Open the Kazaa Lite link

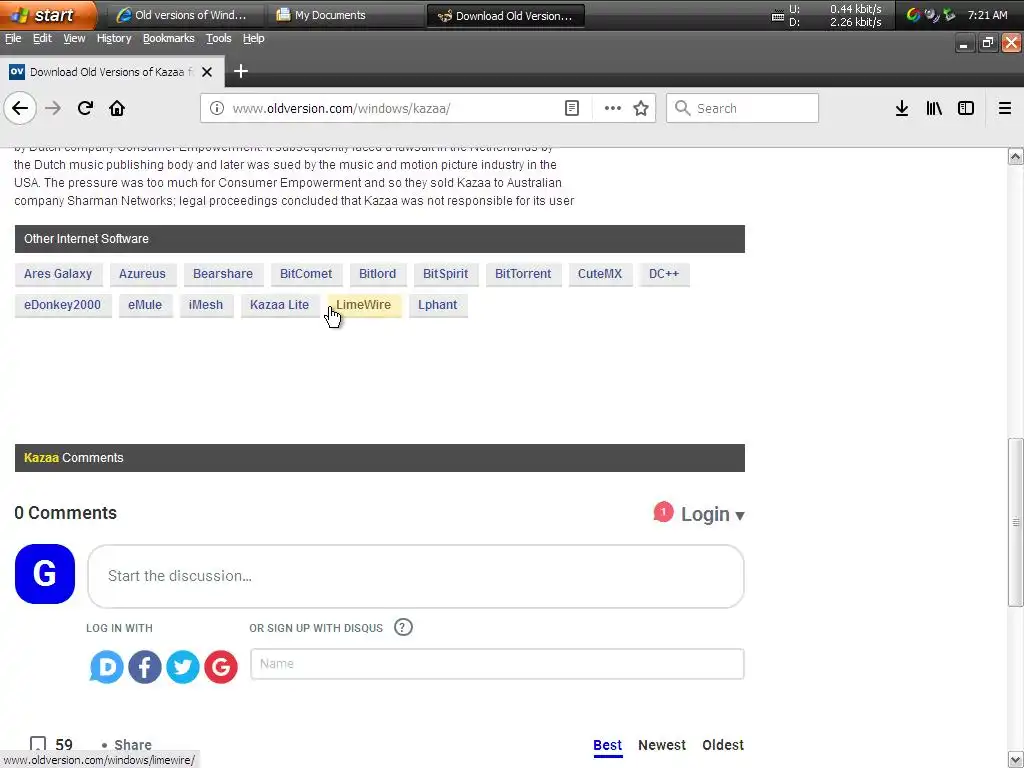280,305
